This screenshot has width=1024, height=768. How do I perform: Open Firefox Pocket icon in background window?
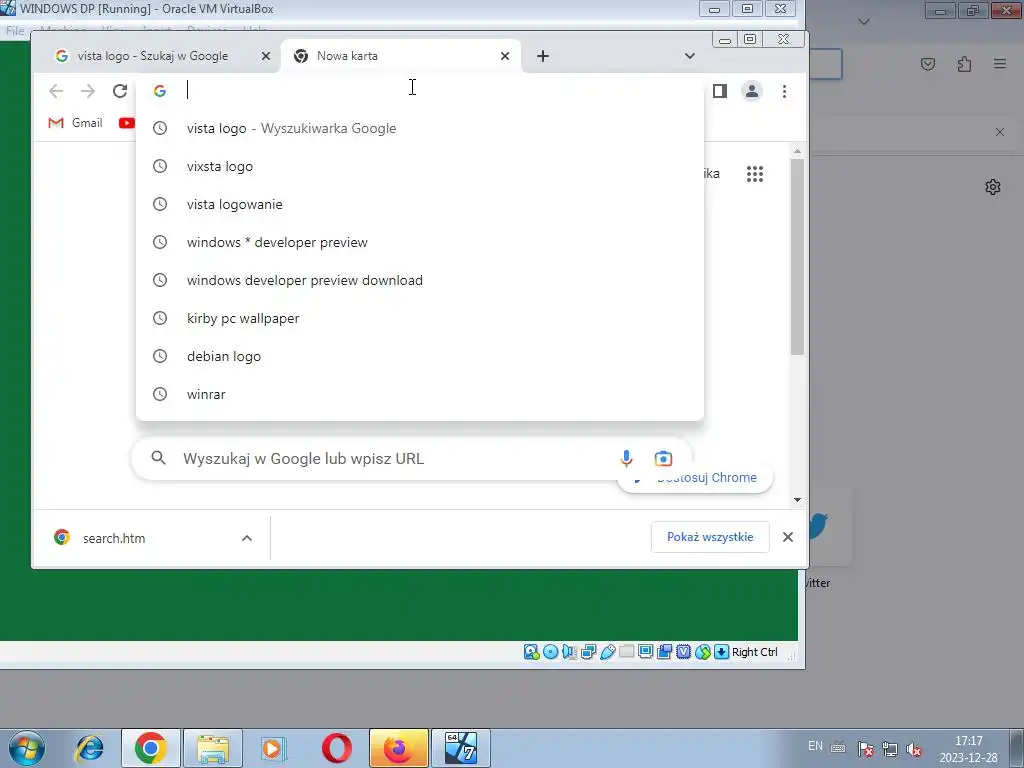[927, 64]
